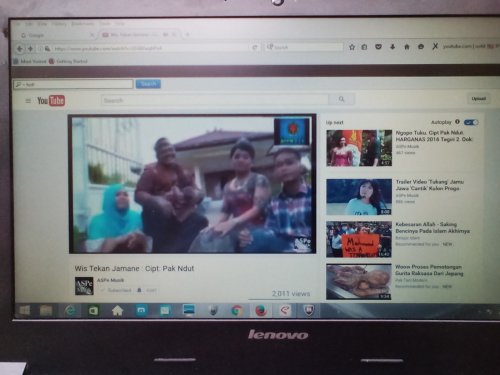Open giant octopus video thumbnail
The height and width of the screenshot is (375, 500).
[359, 282]
